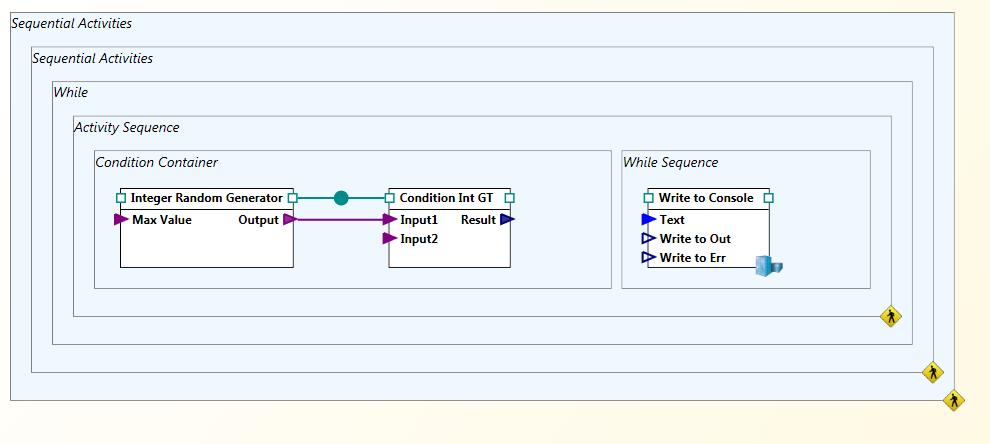Select the blue Text input port arrow
The height and width of the screenshot is (444, 990).
pos(649,219)
